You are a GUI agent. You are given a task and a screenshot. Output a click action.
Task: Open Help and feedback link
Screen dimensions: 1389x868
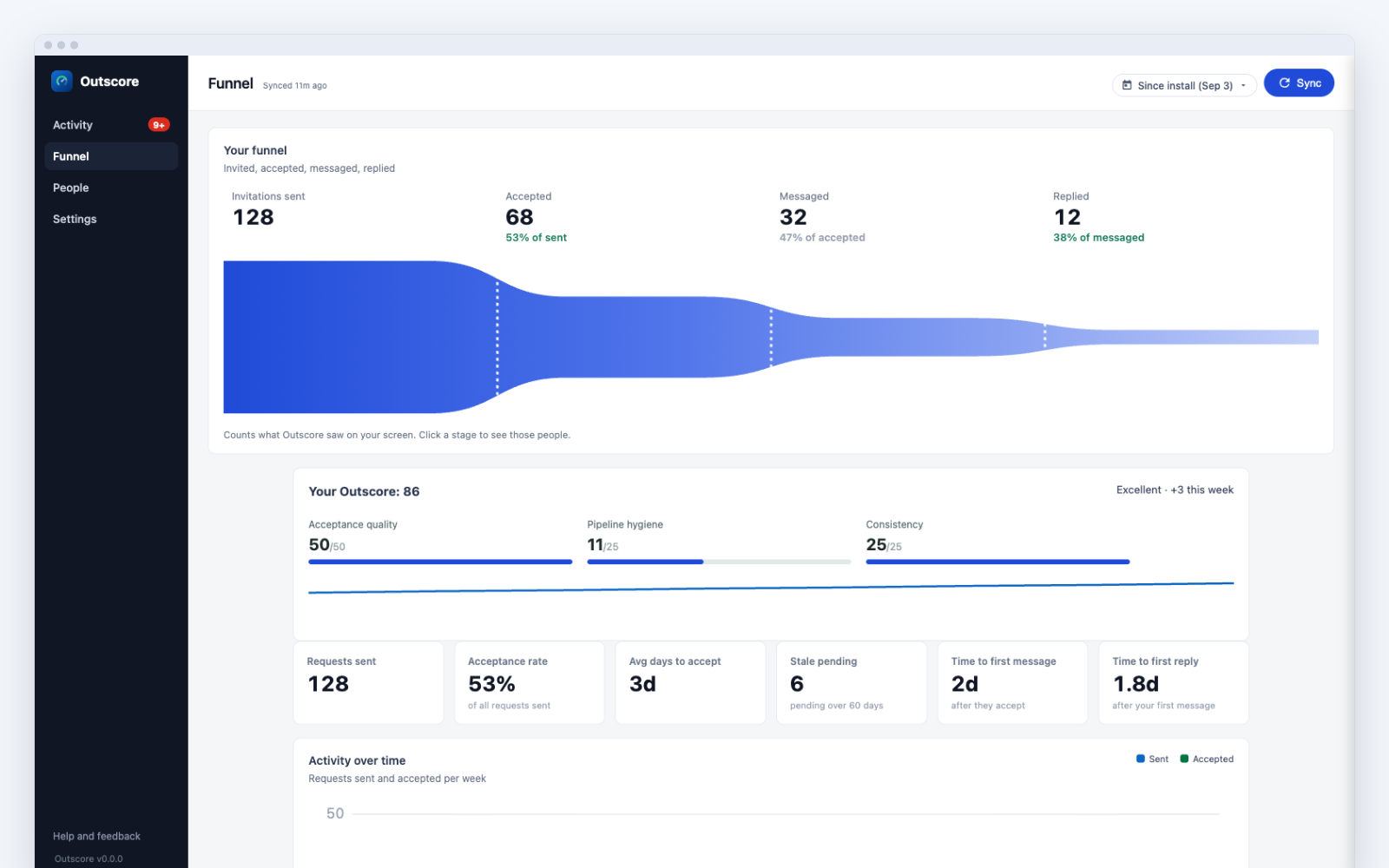point(96,836)
